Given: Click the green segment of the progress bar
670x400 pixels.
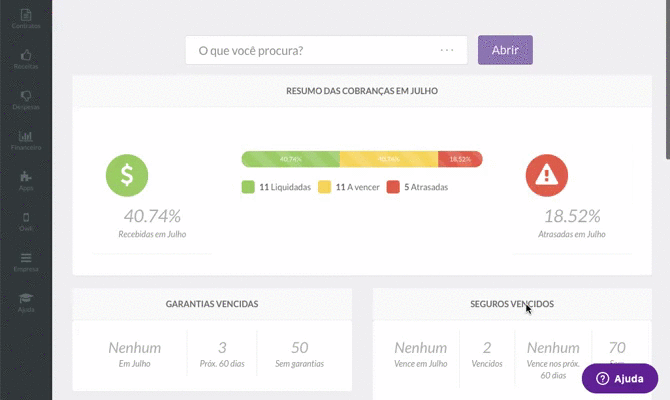Looking at the screenshot, I should pyautogui.click(x=290, y=159).
